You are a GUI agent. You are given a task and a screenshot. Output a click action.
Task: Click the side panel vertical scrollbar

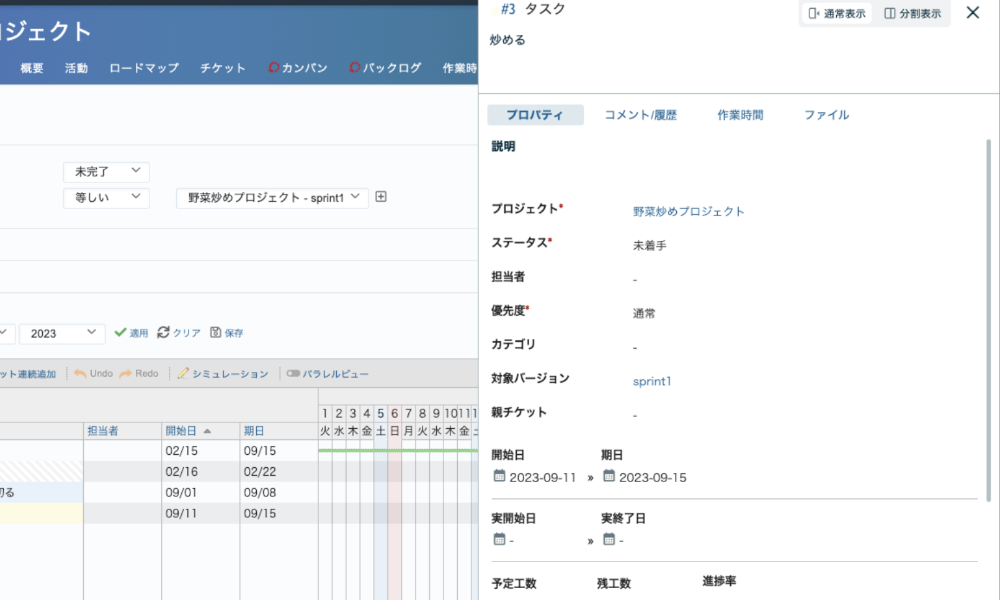(989, 319)
